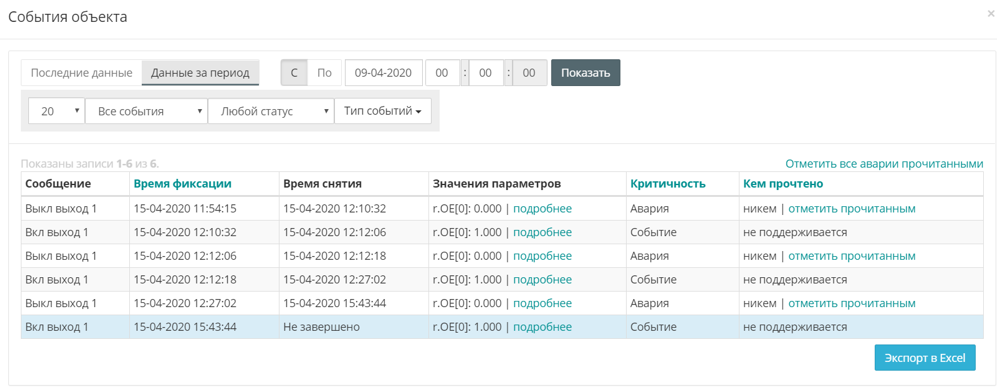997x391 pixels.
Task: Click отметить прочитанным for 12:27:02 event
Action: tap(852, 303)
